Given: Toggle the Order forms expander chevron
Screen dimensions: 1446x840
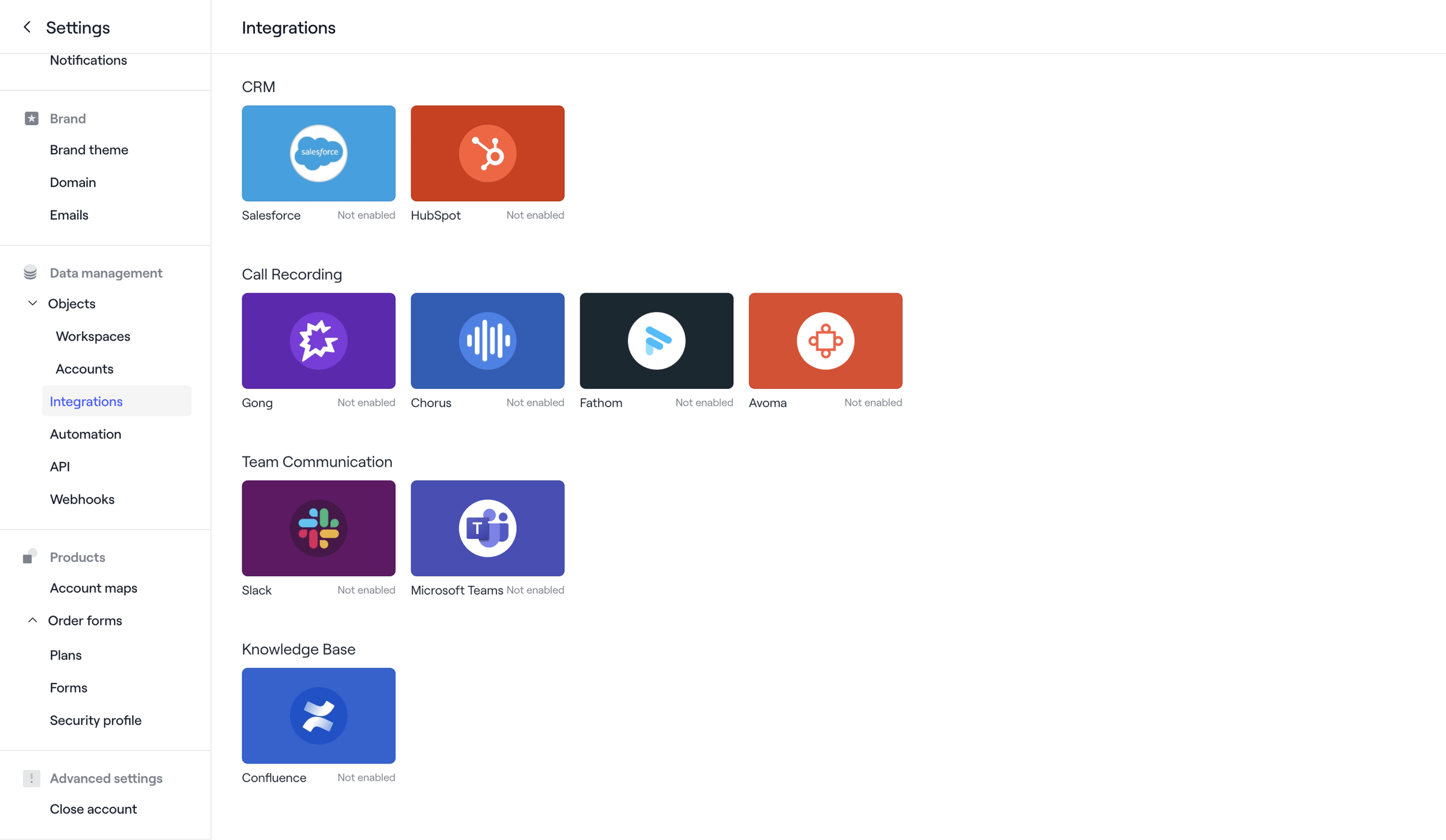Looking at the screenshot, I should 33,620.
